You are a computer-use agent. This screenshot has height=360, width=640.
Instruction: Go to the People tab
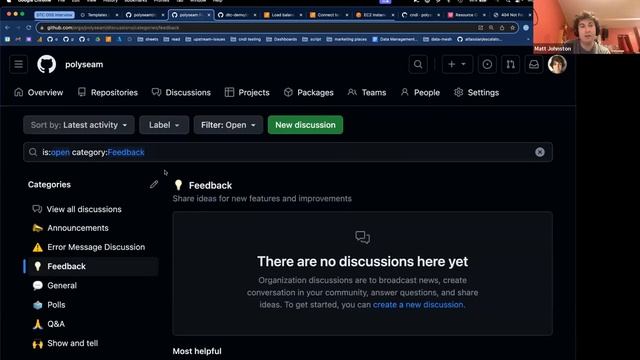[x=420, y=93]
